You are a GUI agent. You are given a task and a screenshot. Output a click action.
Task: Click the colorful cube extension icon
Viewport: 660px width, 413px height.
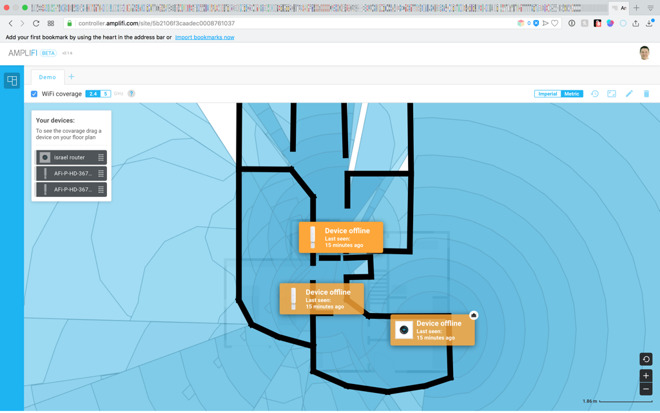coord(521,24)
